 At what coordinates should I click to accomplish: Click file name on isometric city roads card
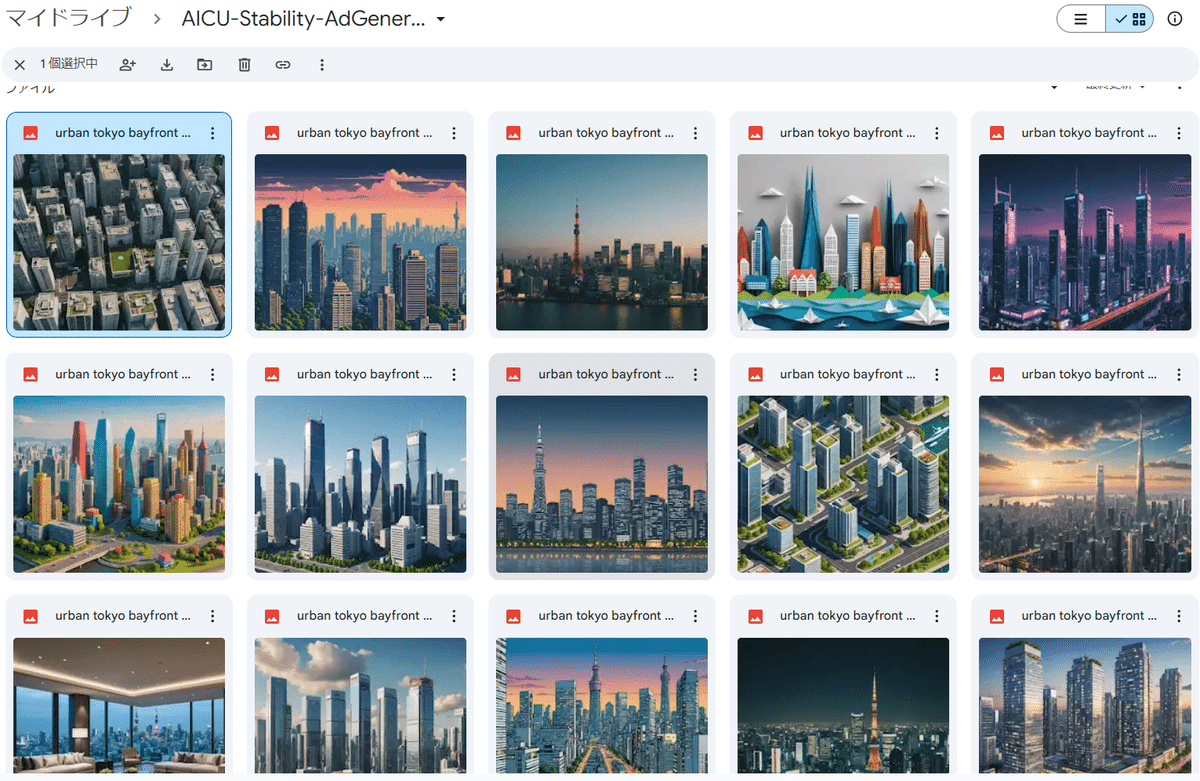coord(848,375)
